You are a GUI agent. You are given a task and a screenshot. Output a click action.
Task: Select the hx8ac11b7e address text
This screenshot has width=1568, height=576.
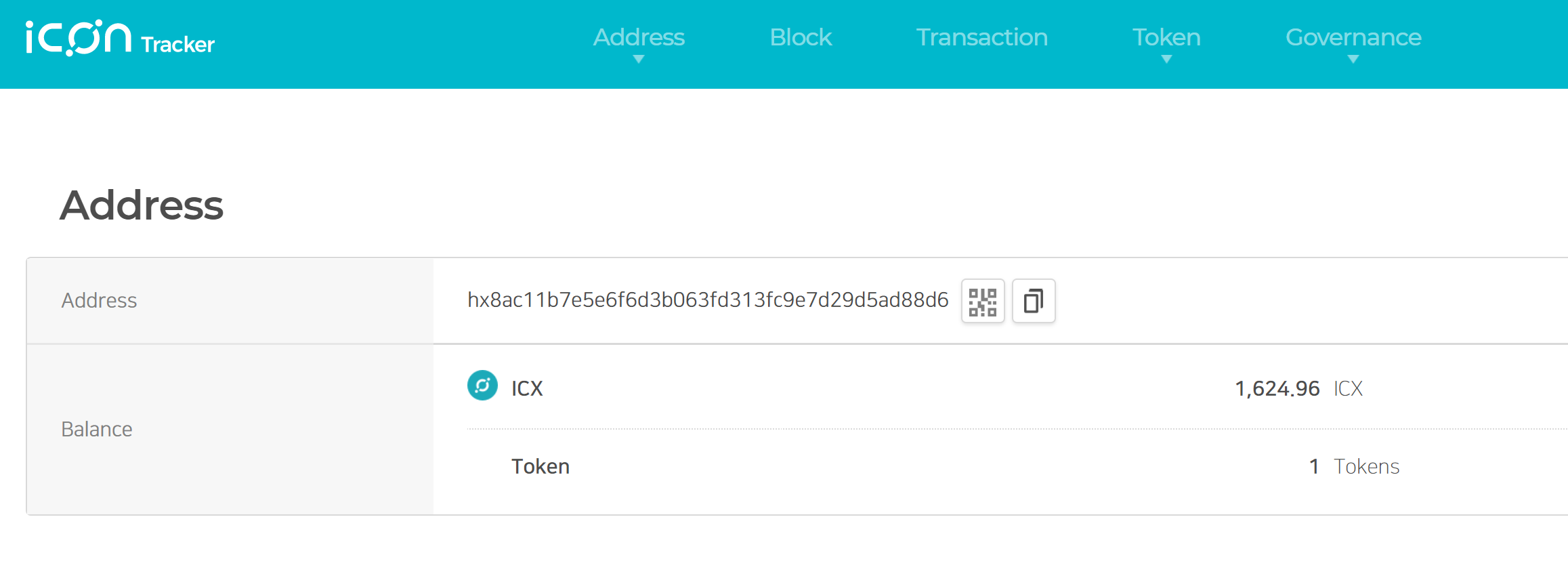(708, 300)
